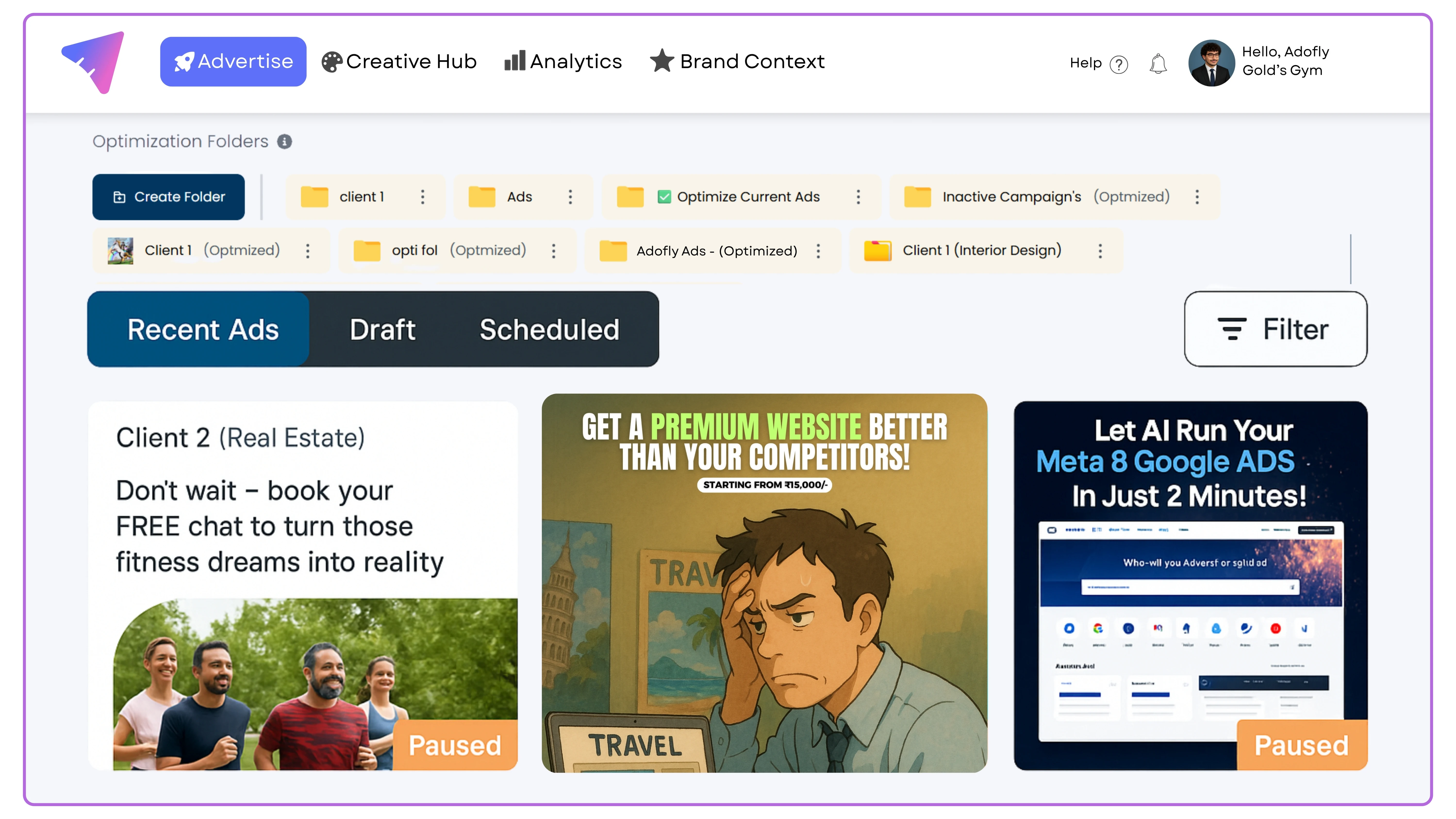Click Paused badge on Meta Google ADS card
1456x819 pixels.
pyautogui.click(x=1302, y=745)
